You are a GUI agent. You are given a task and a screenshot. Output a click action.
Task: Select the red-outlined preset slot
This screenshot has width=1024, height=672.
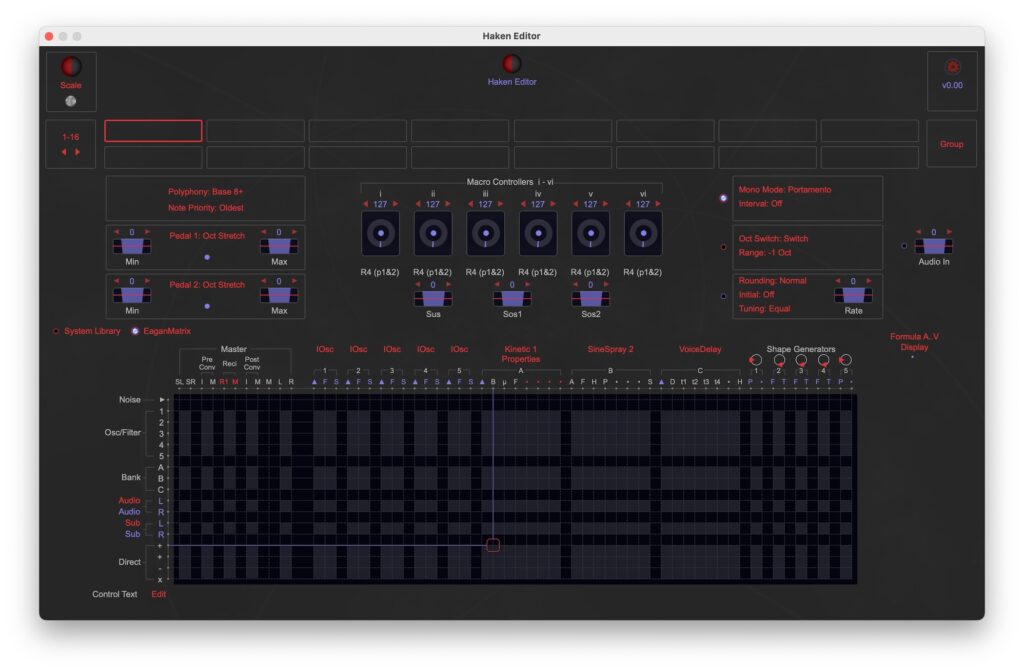(153, 131)
